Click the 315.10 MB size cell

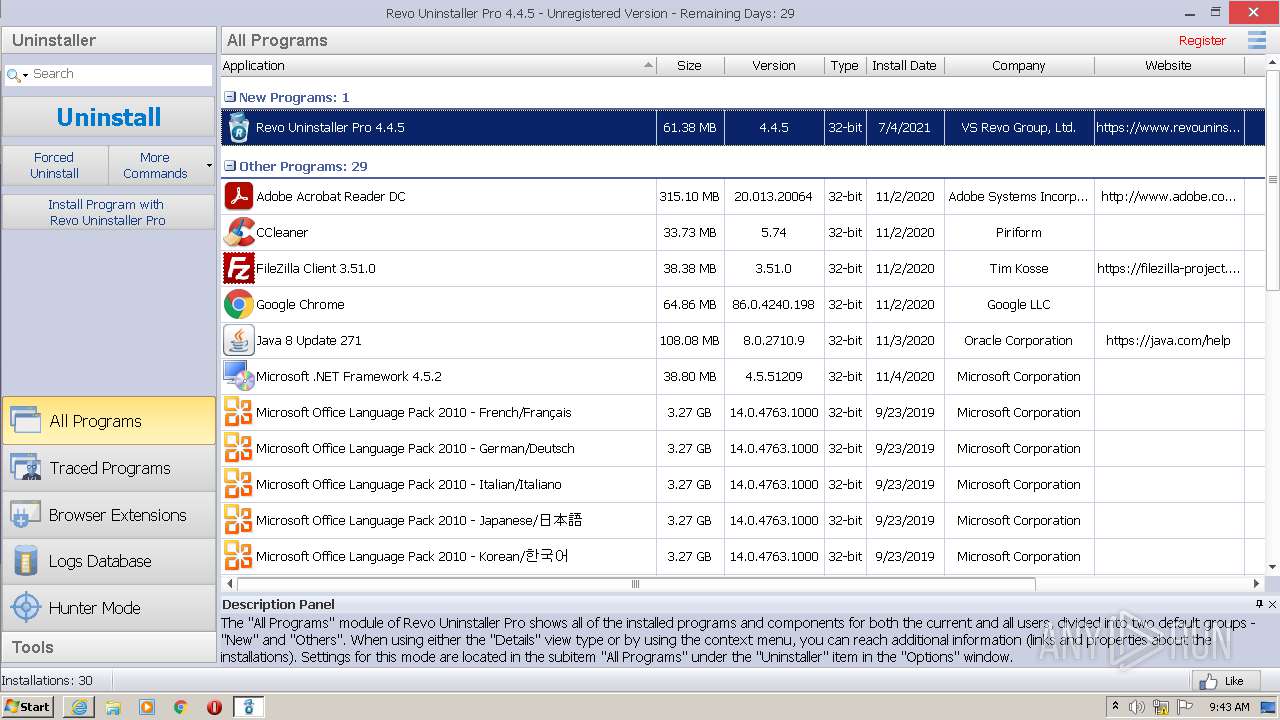click(690, 196)
